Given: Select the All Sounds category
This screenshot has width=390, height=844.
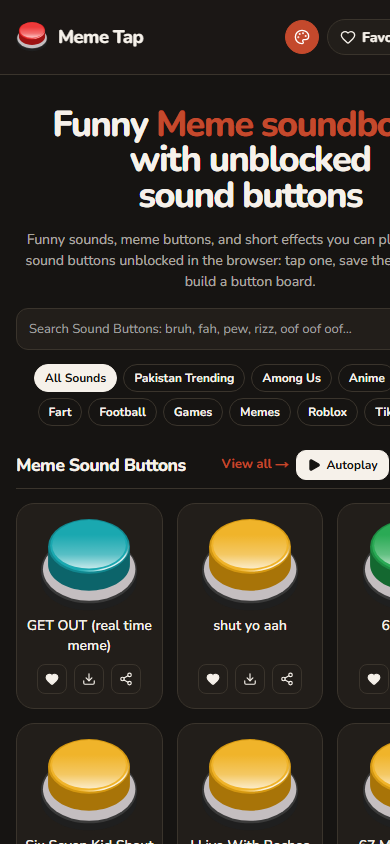Looking at the screenshot, I should (75, 378).
